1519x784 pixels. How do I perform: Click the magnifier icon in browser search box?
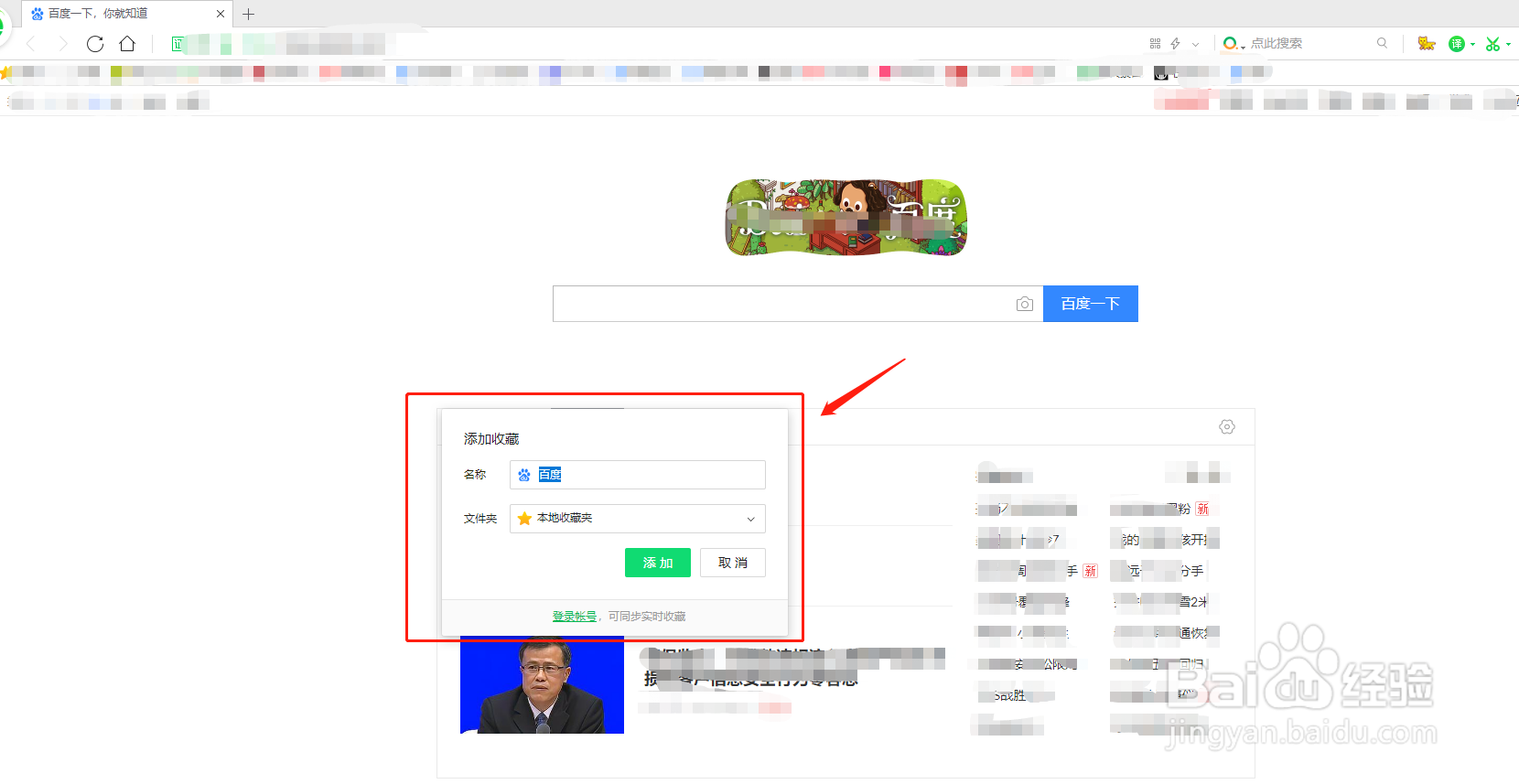click(x=1382, y=43)
